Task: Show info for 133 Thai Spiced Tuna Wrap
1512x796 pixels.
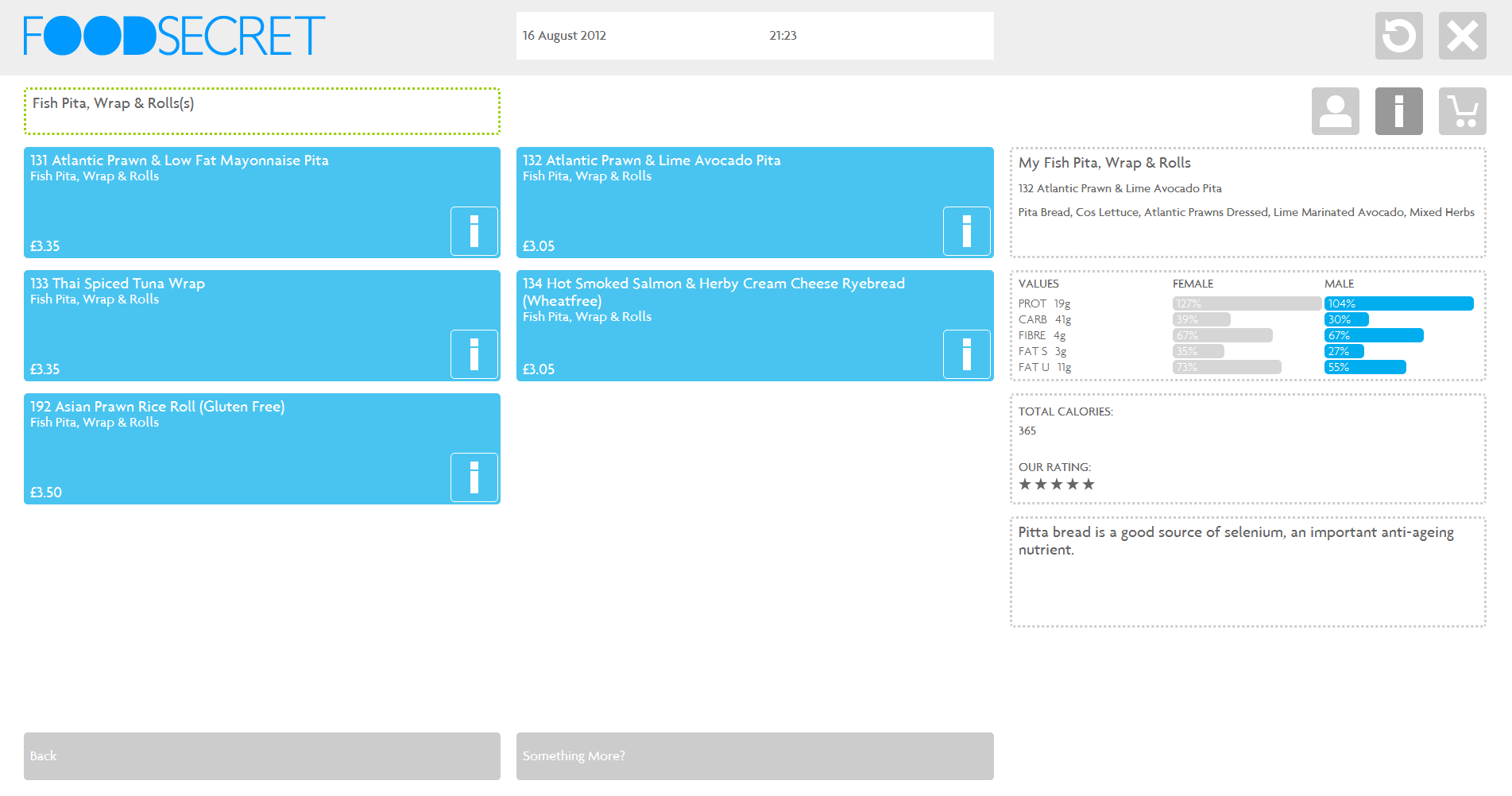Action: click(474, 354)
